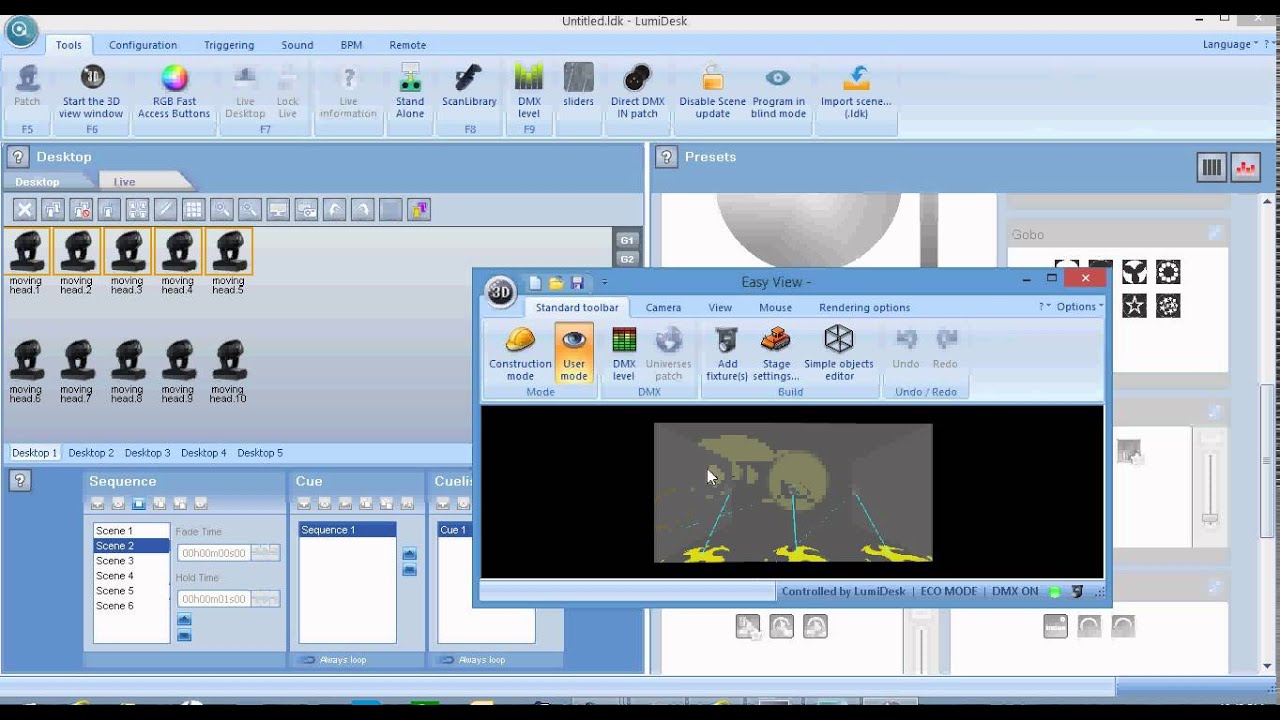1280x720 pixels.
Task: Toggle Always loop under Cue panel
Action: click(335, 660)
